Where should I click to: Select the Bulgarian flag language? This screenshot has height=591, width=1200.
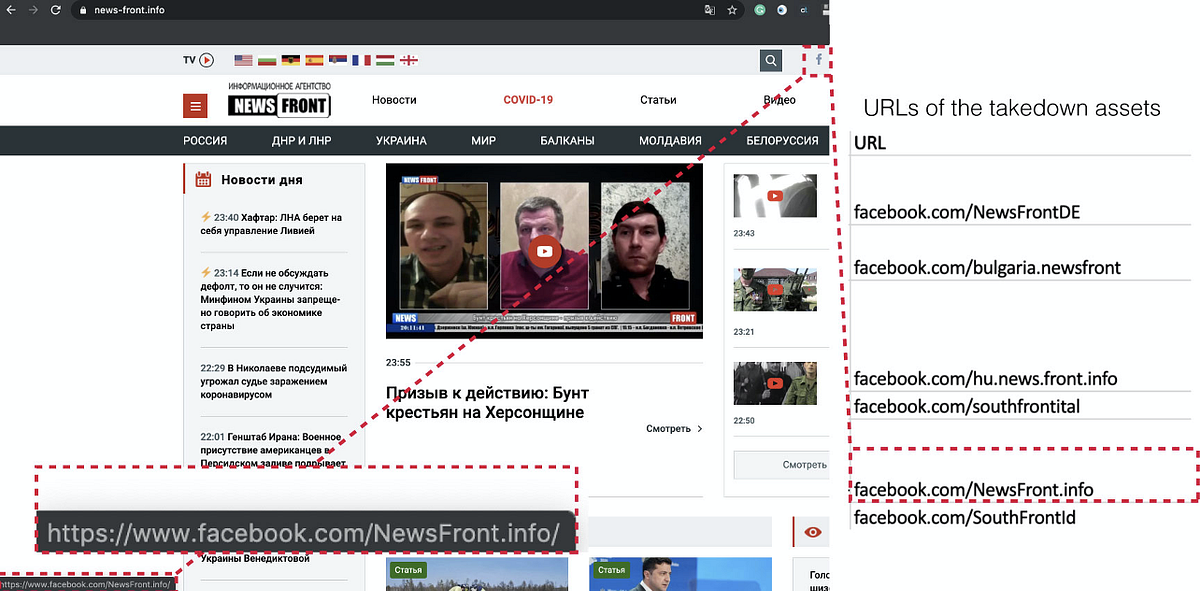click(267, 60)
